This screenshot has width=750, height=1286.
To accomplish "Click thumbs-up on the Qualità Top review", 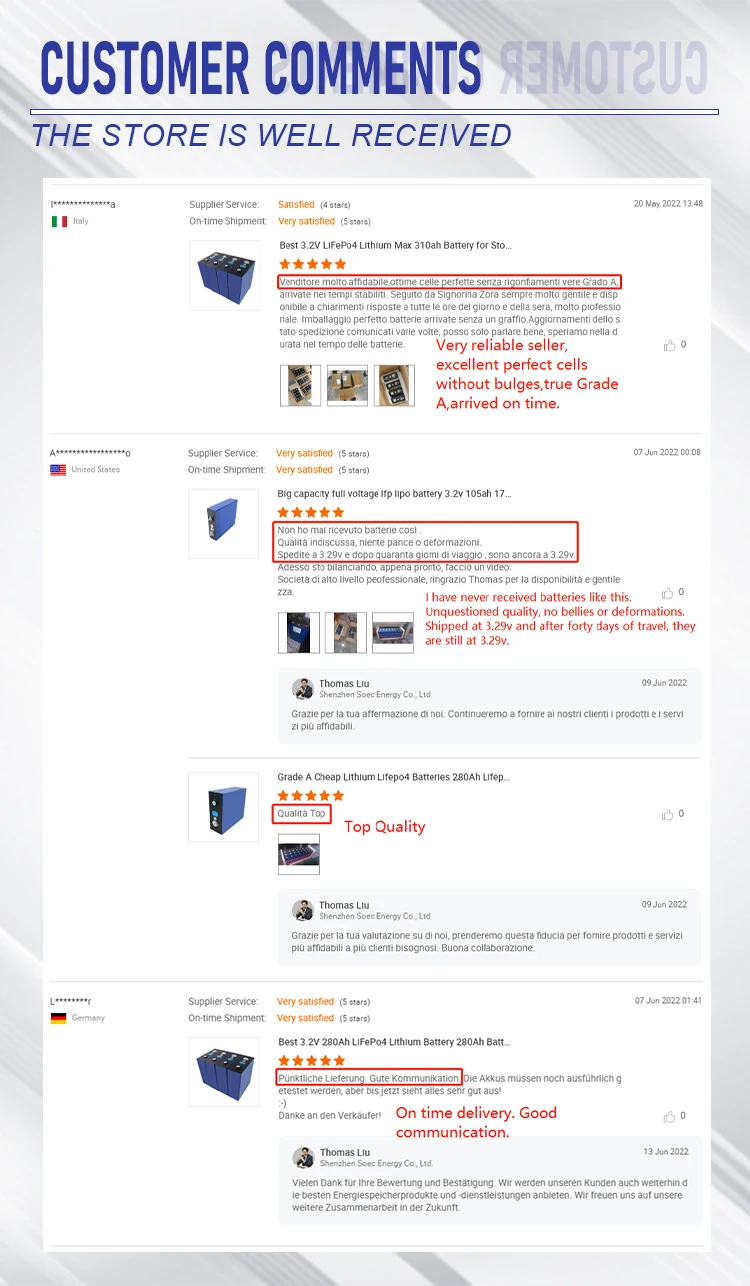I will coord(668,814).
